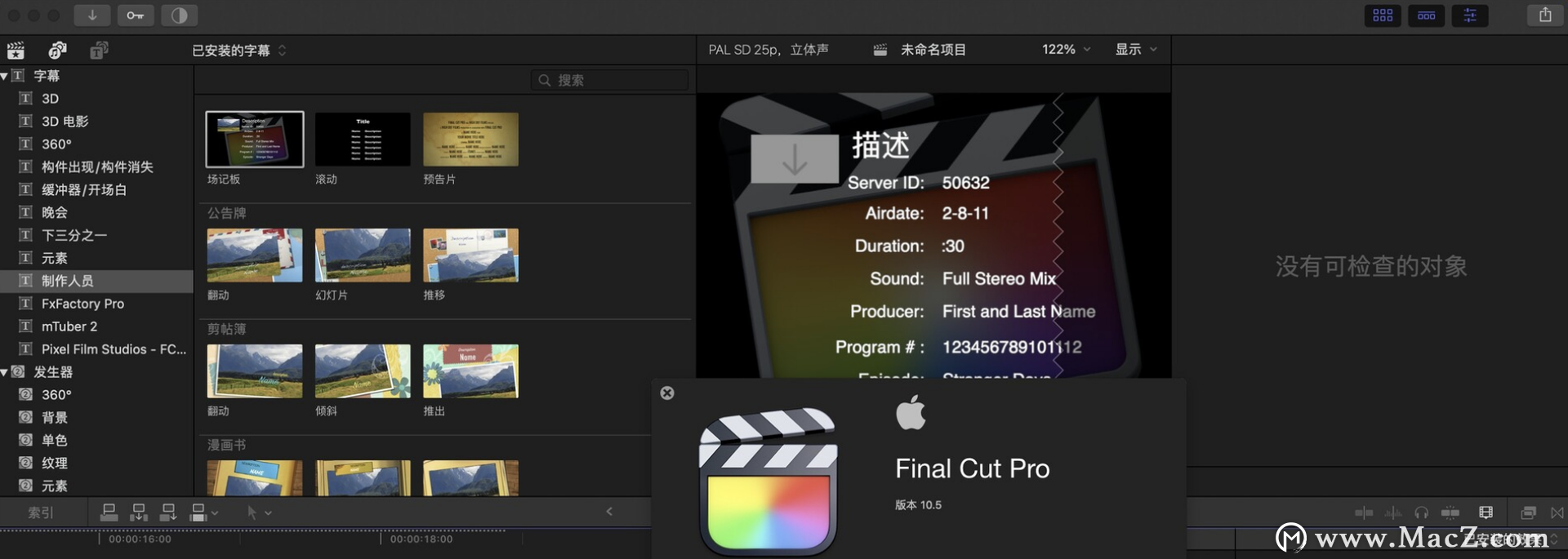Image resolution: width=1568 pixels, height=559 pixels.
Task: Select the 预告片 title thumbnail
Action: click(470, 140)
